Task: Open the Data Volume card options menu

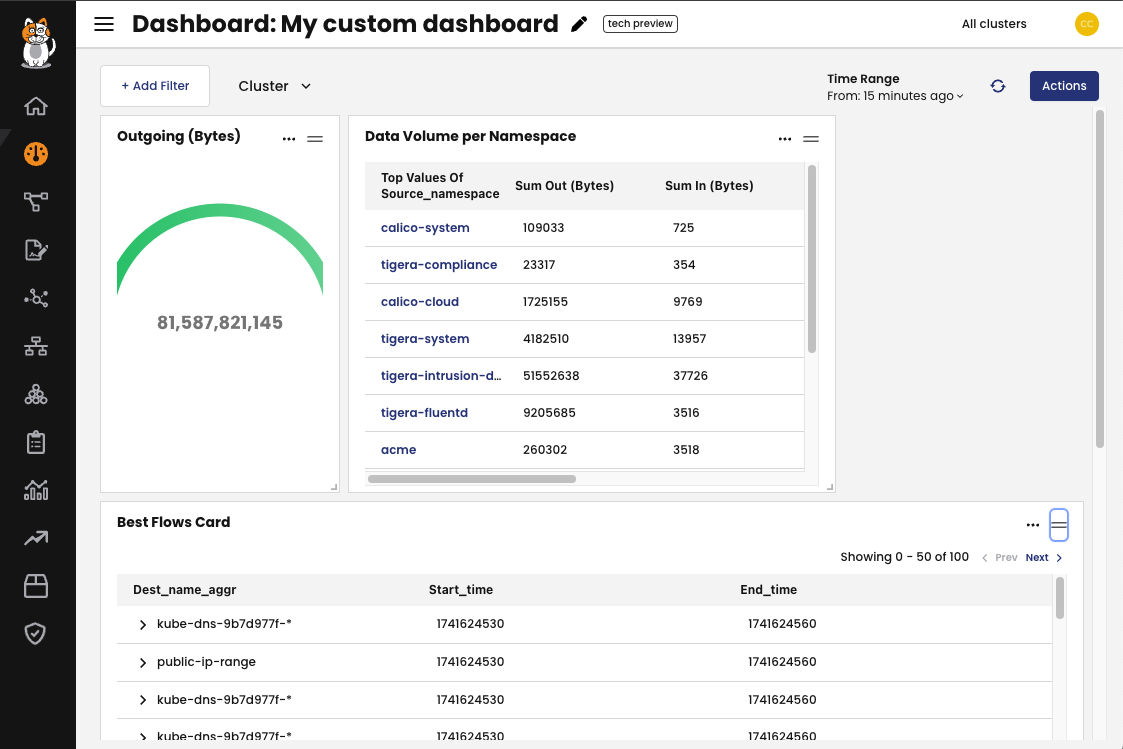Action: click(785, 138)
